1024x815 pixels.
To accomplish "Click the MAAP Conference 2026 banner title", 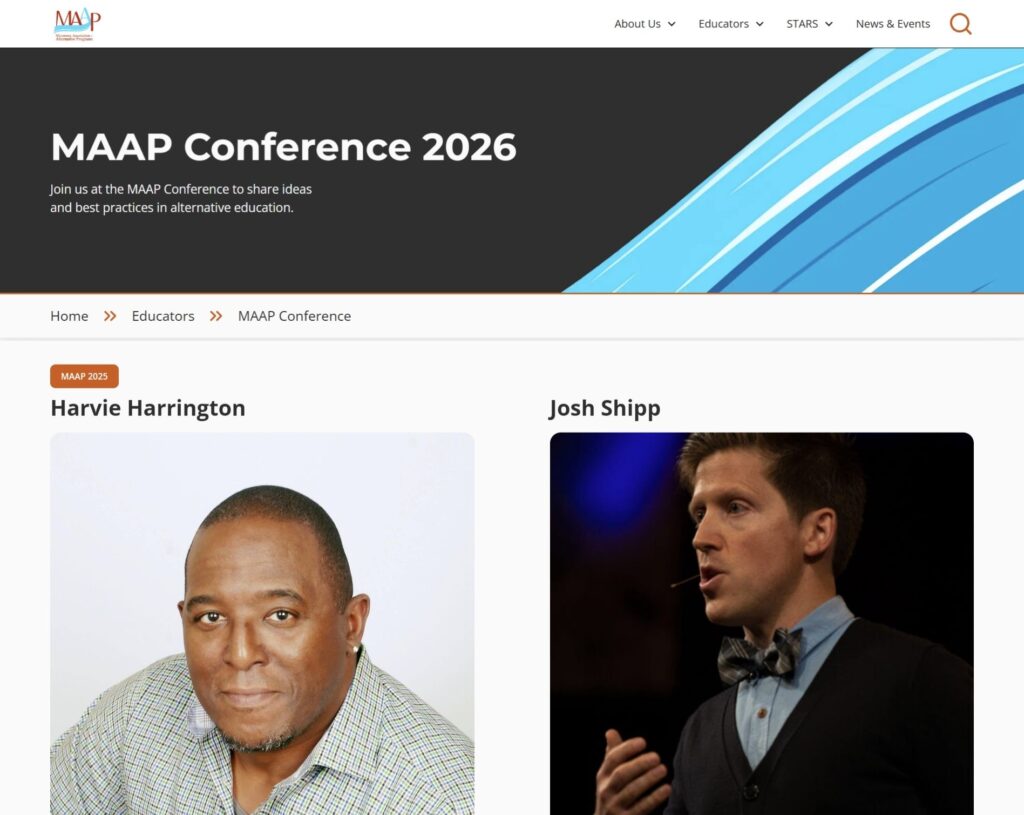I will [283, 147].
